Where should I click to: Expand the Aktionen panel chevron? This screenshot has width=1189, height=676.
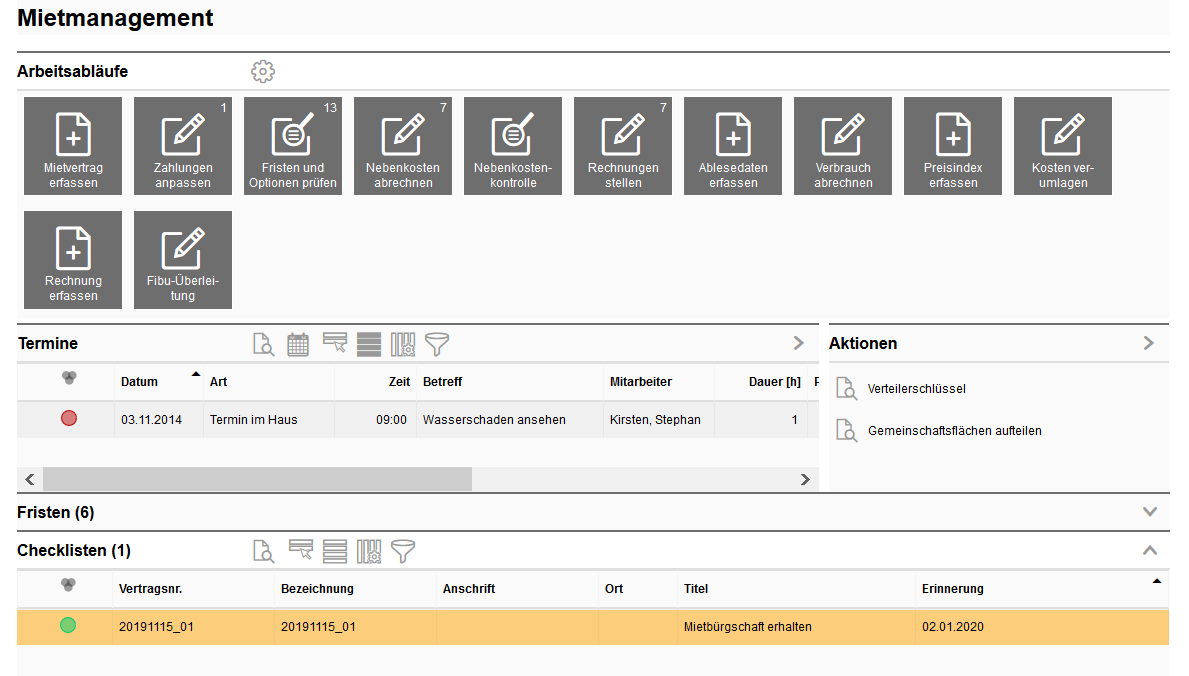point(1149,343)
